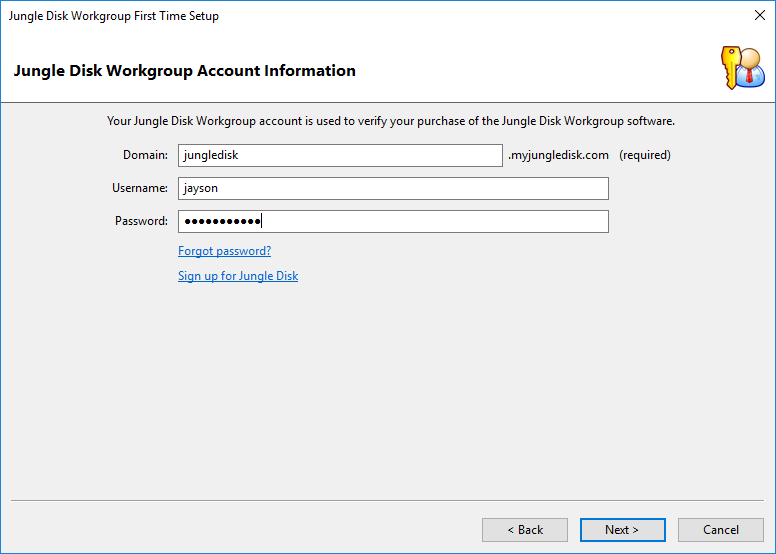This screenshot has height=554, width=776.
Task: Close the setup wizard window
Action: tap(760, 15)
